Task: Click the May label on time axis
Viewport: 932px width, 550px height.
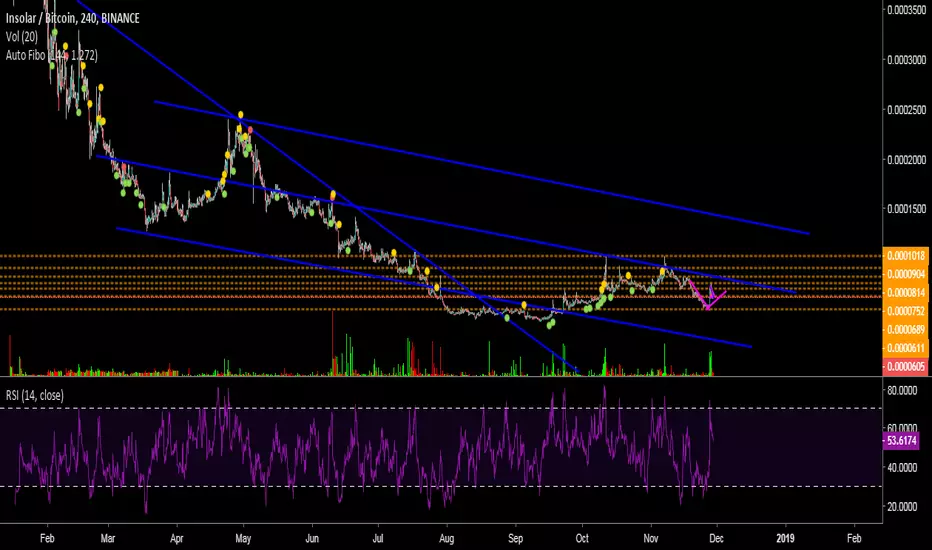Action: [243, 538]
